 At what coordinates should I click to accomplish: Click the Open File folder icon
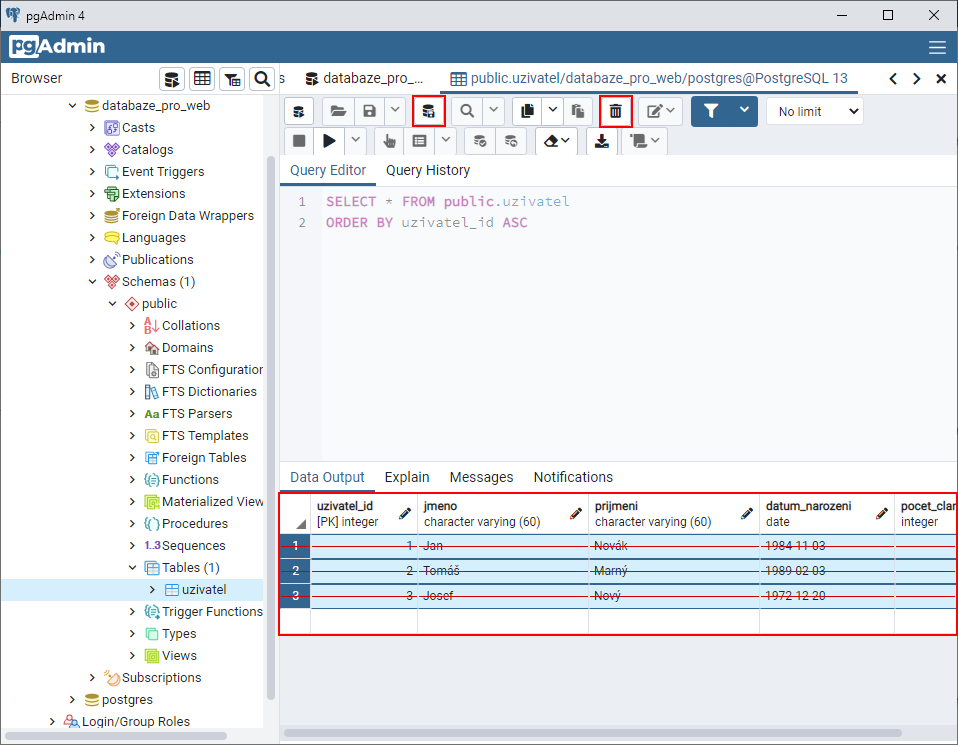pos(338,111)
